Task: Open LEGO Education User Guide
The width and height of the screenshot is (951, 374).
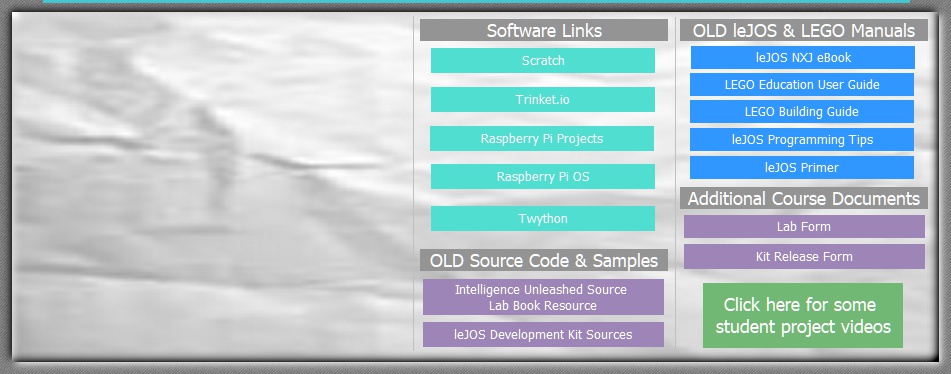Action: coord(802,85)
